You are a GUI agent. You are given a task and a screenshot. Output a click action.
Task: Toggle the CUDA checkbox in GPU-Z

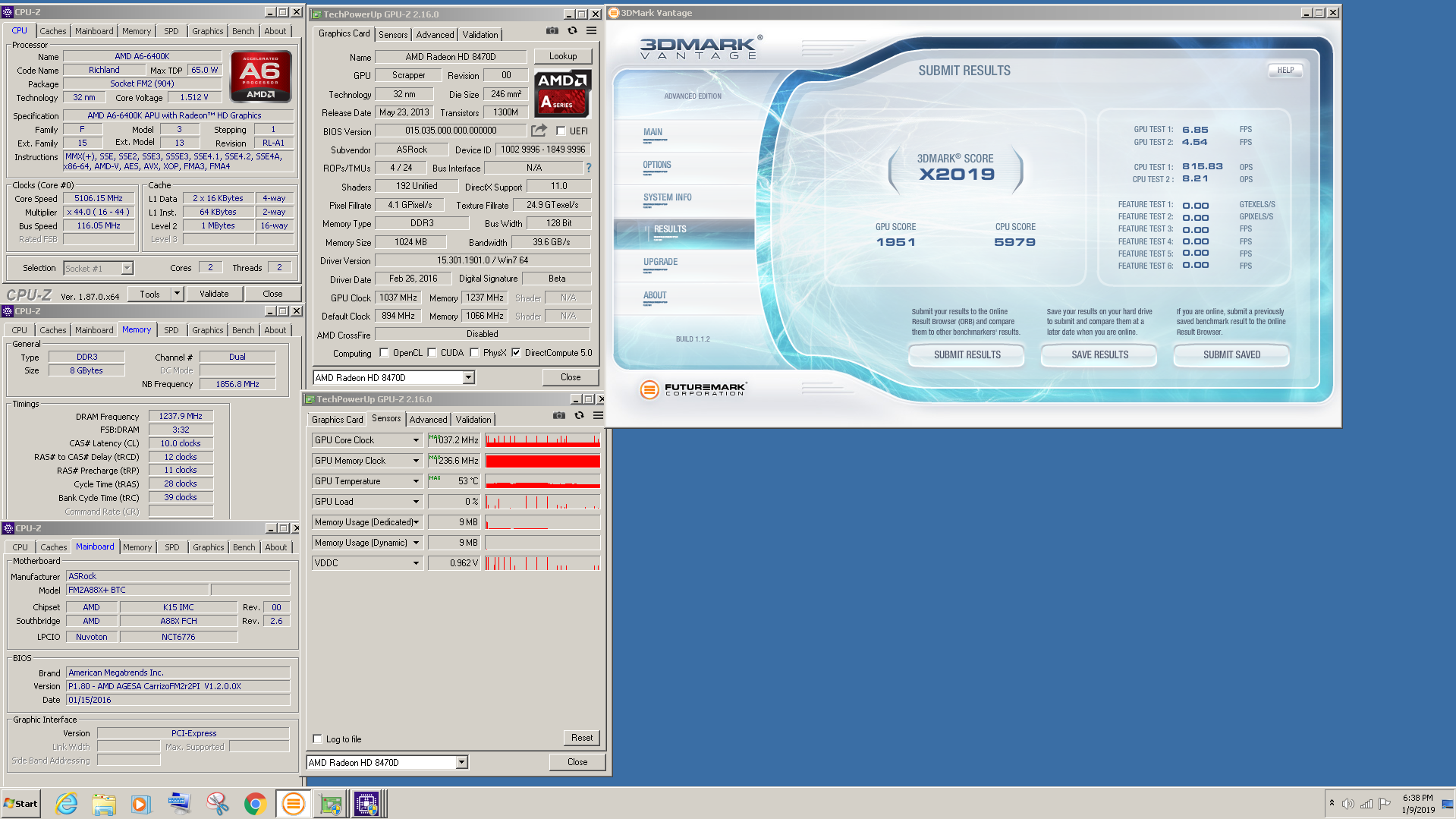pos(432,352)
